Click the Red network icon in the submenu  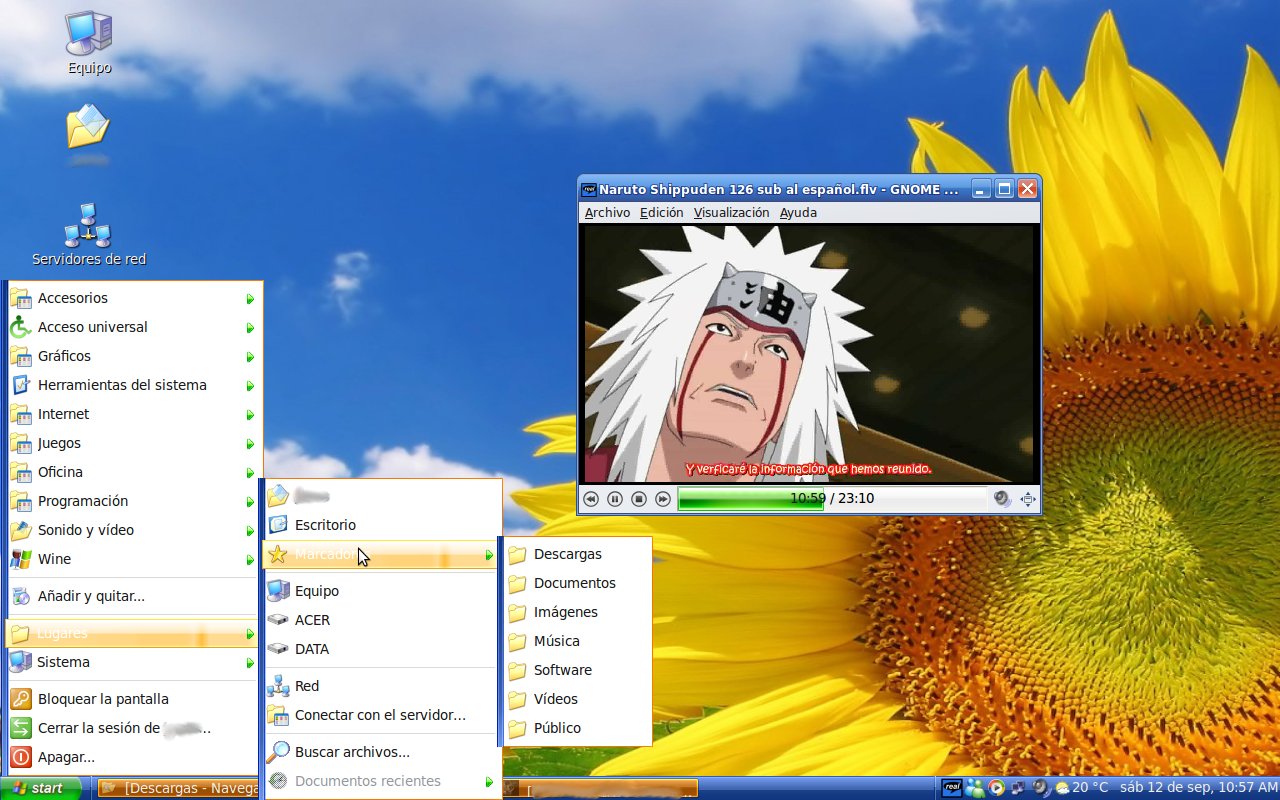(x=278, y=686)
